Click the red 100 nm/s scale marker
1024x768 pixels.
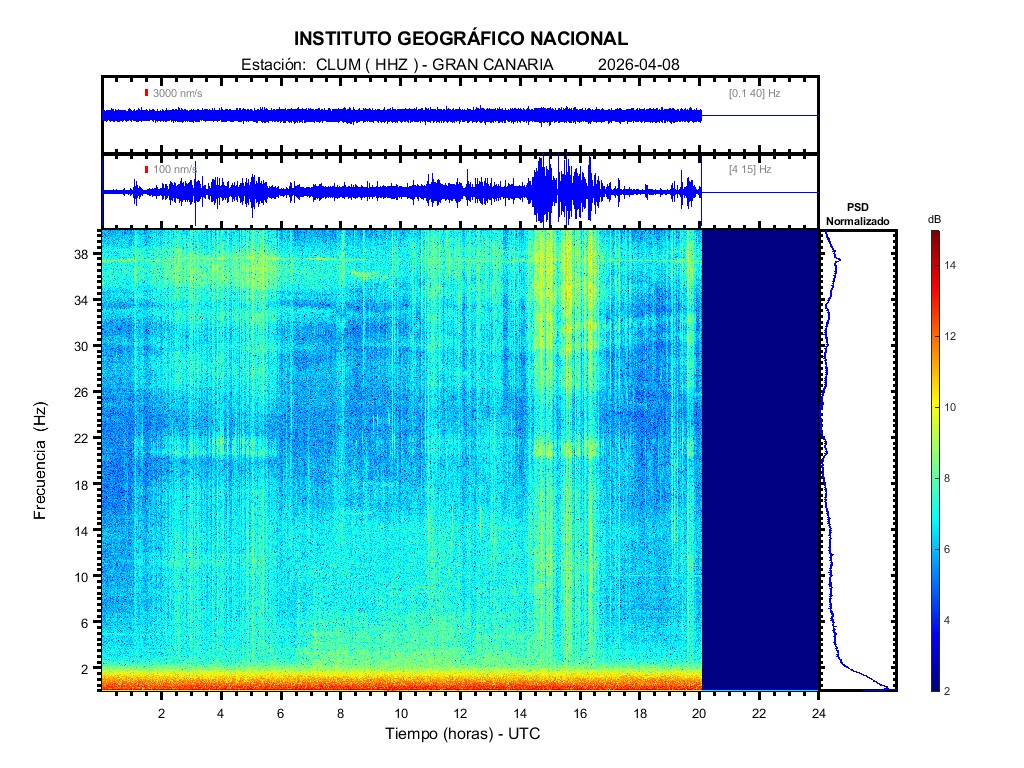pyautogui.click(x=147, y=169)
